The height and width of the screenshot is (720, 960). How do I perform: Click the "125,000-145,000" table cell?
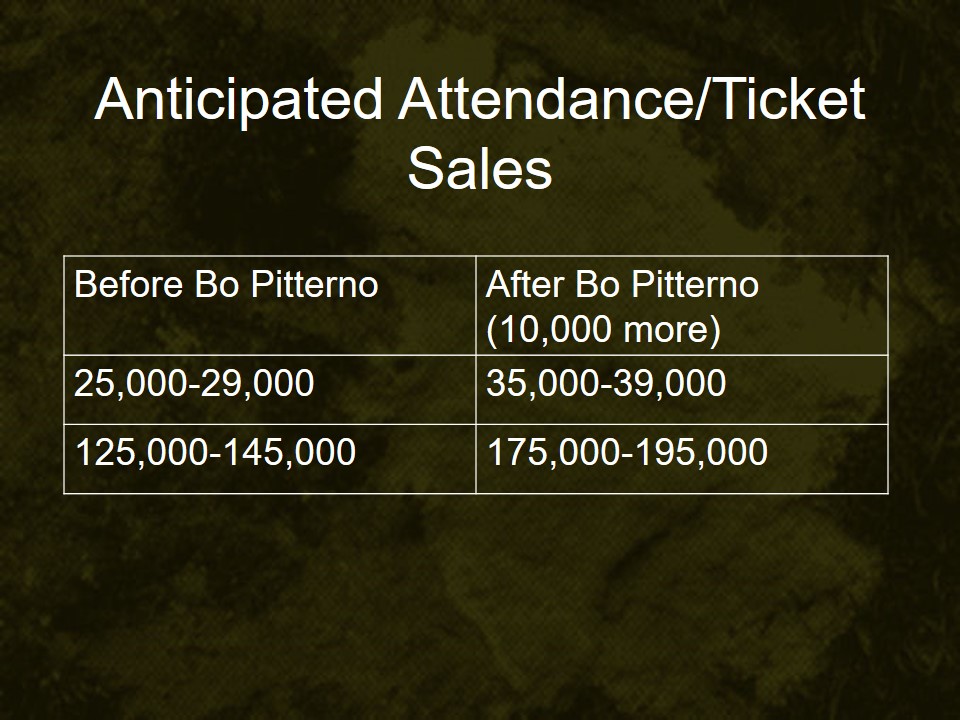pos(269,458)
